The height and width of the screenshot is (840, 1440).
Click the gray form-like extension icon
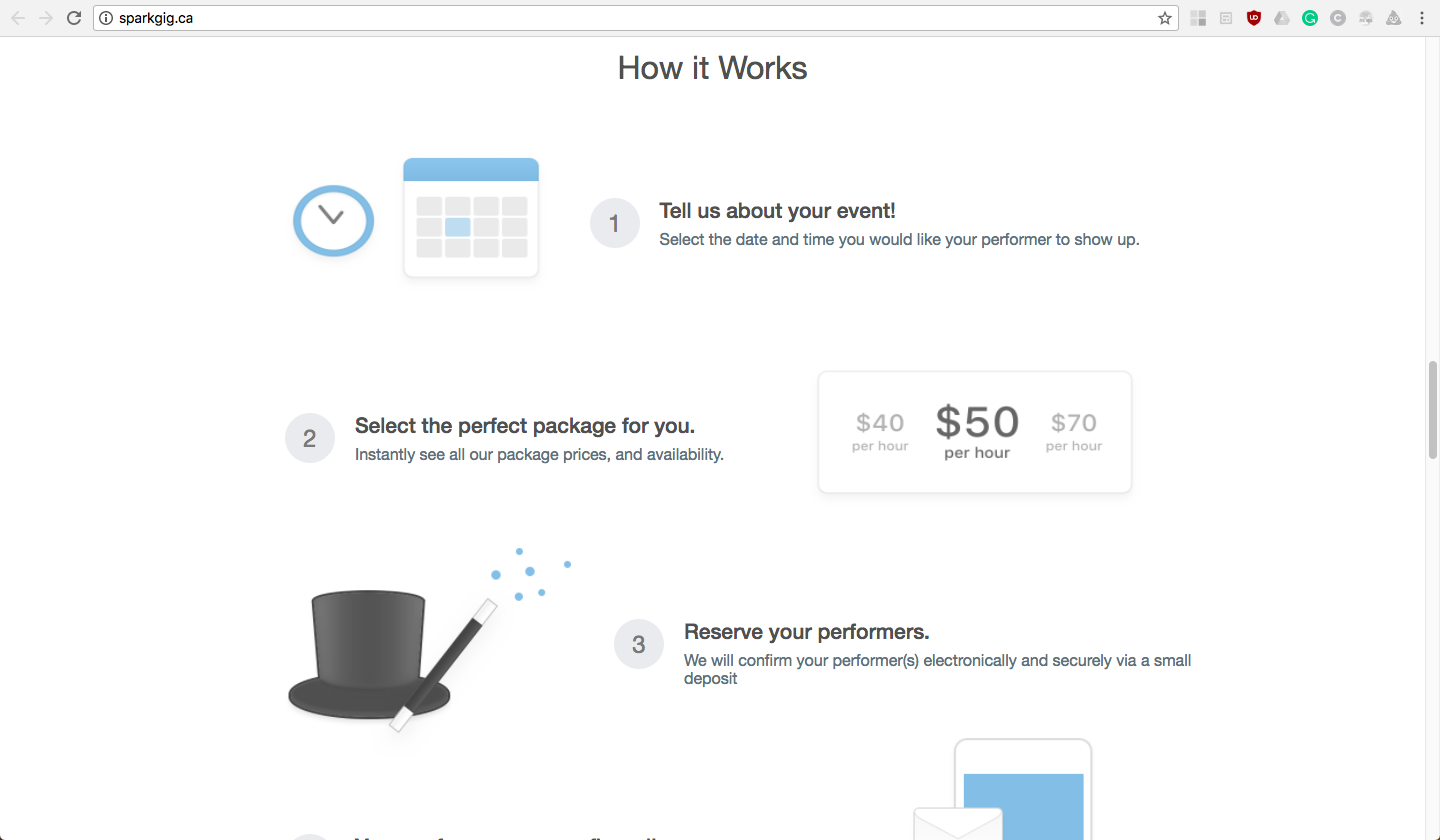pos(1226,18)
